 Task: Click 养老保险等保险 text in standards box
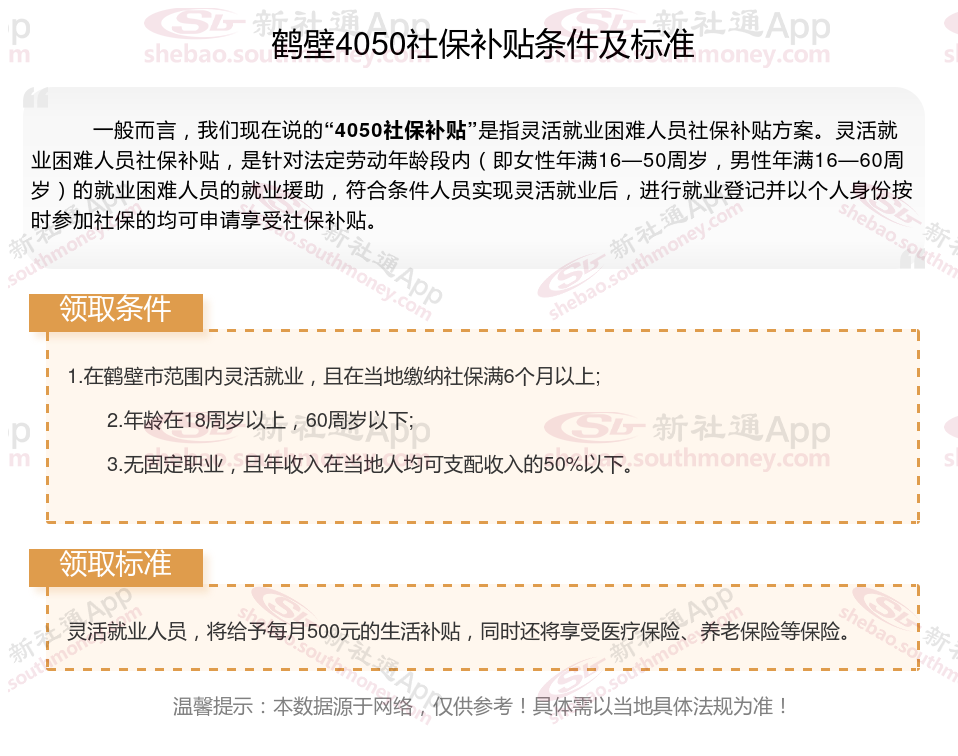tap(770, 631)
